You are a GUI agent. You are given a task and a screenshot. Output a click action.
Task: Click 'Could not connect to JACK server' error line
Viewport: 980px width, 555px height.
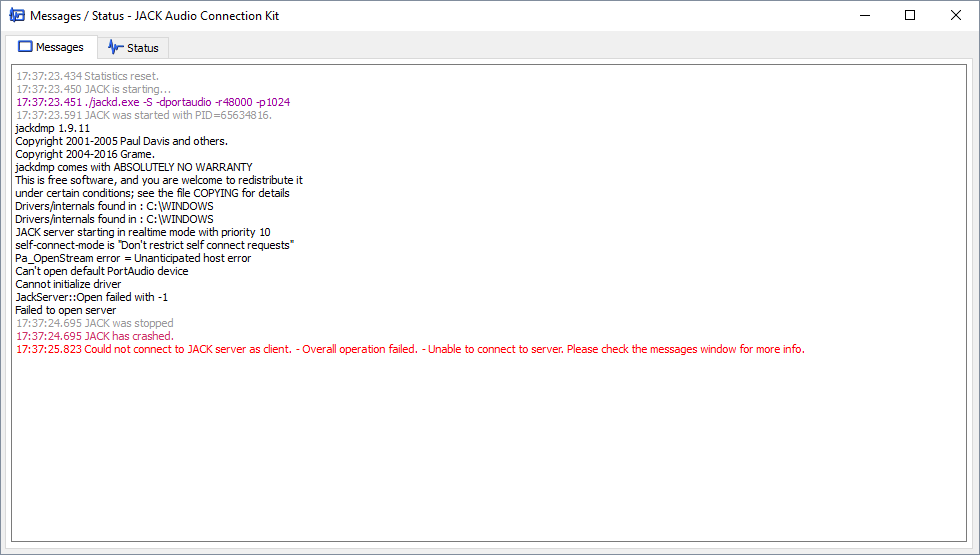tap(411, 349)
